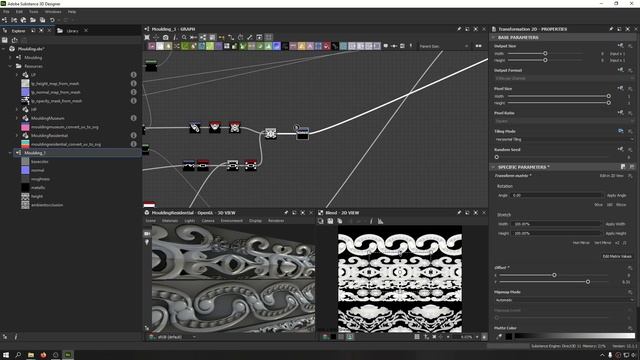Select the Transformation 2D node at the chain end

point(302,133)
